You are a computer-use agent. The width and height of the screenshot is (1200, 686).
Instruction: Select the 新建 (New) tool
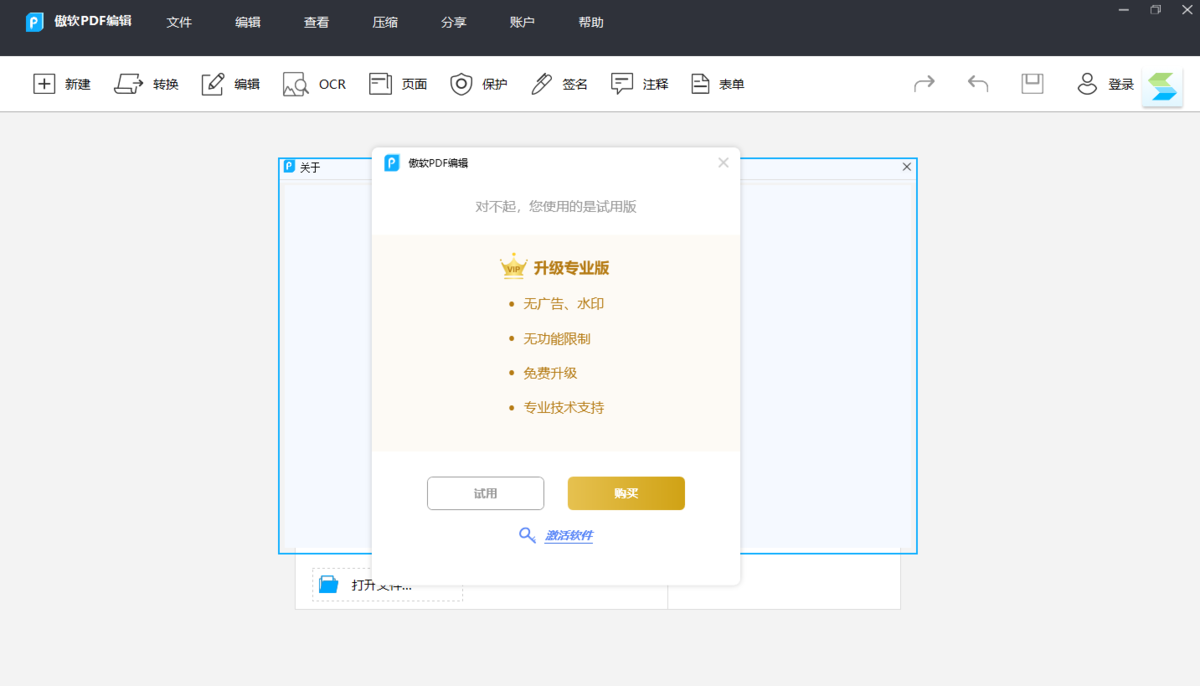pyautogui.click(x=61, y=83)
